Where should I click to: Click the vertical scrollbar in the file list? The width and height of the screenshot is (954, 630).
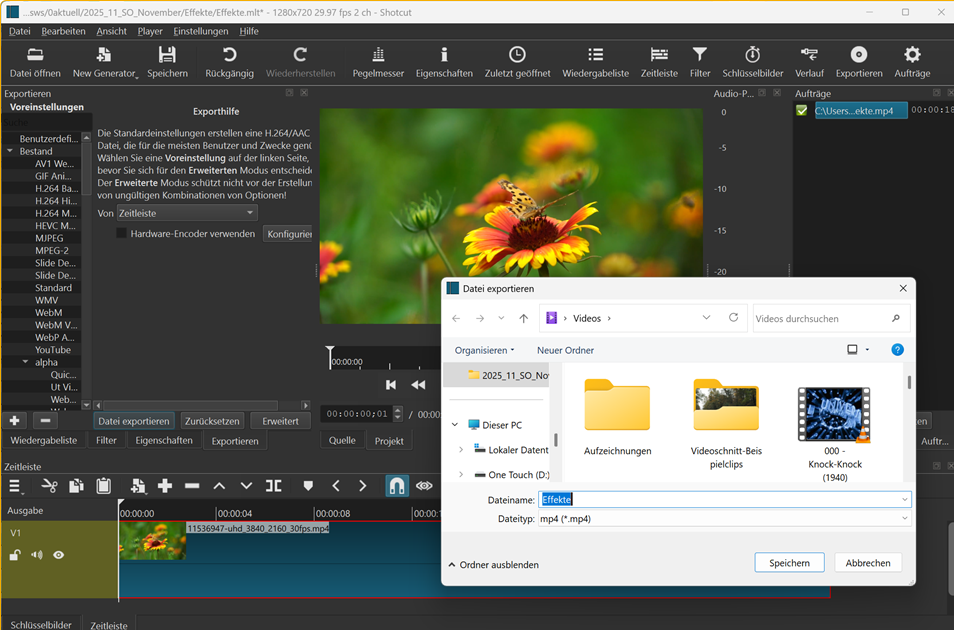(x=908, y=383)
